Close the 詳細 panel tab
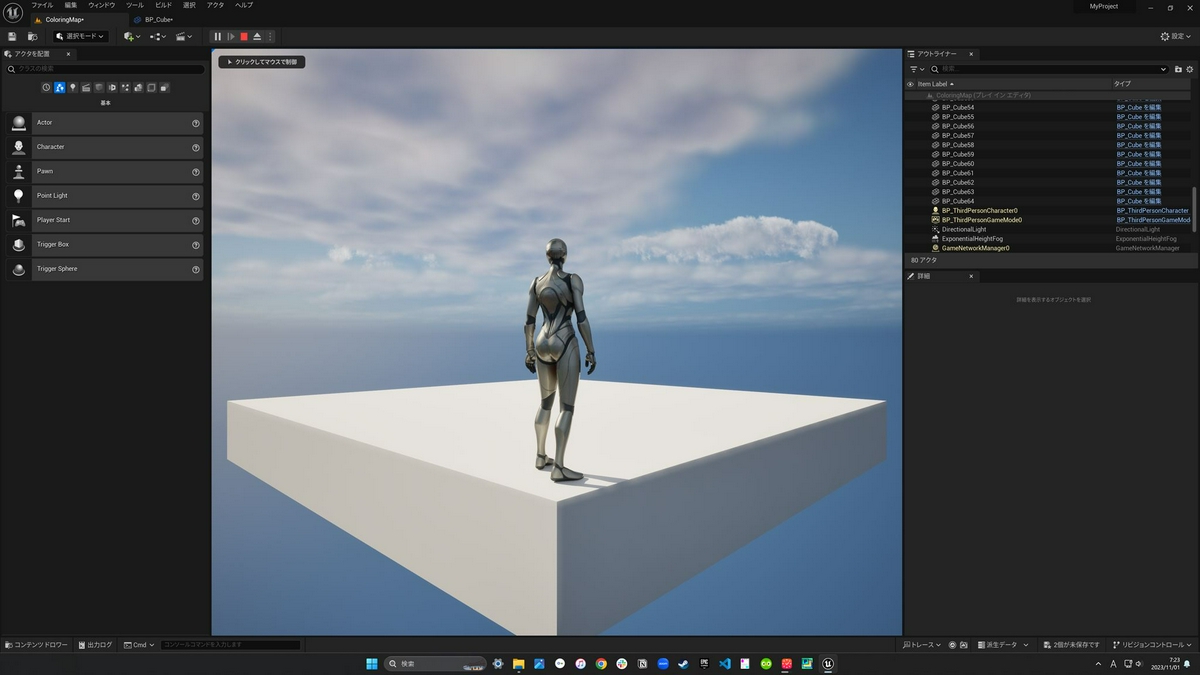 971,276
